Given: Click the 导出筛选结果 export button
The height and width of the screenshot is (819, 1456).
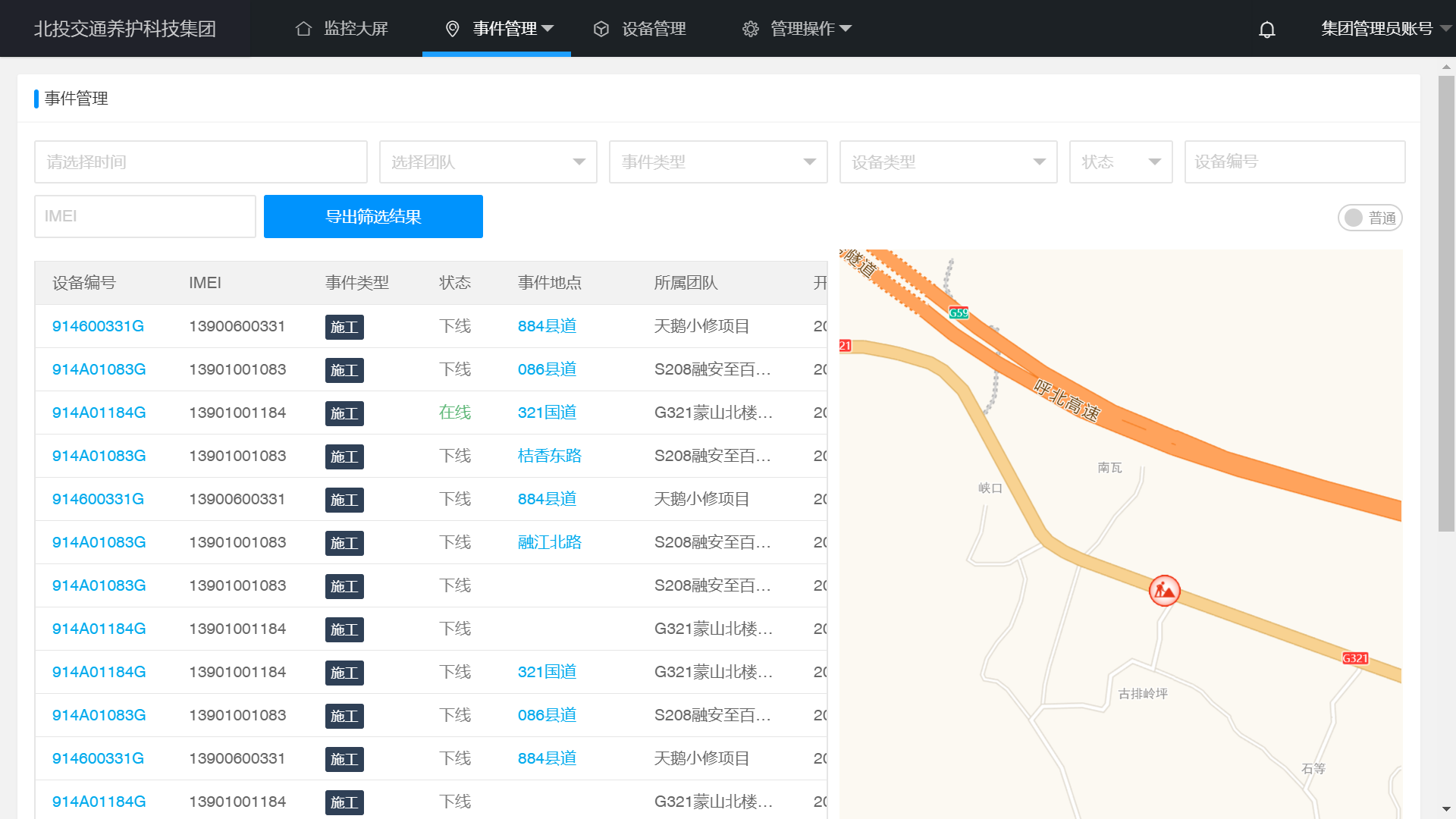Looking at the screenshot, I should [x=373, y=216].
